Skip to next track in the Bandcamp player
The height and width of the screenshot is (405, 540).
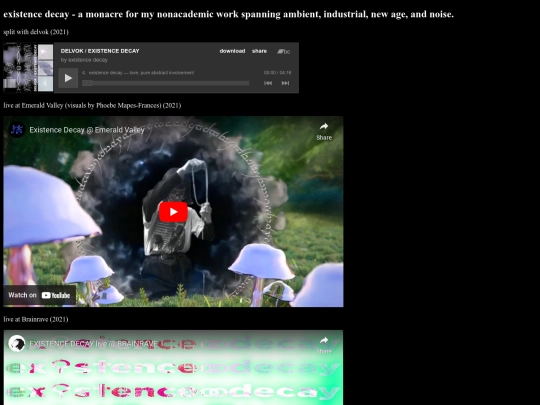285,83
